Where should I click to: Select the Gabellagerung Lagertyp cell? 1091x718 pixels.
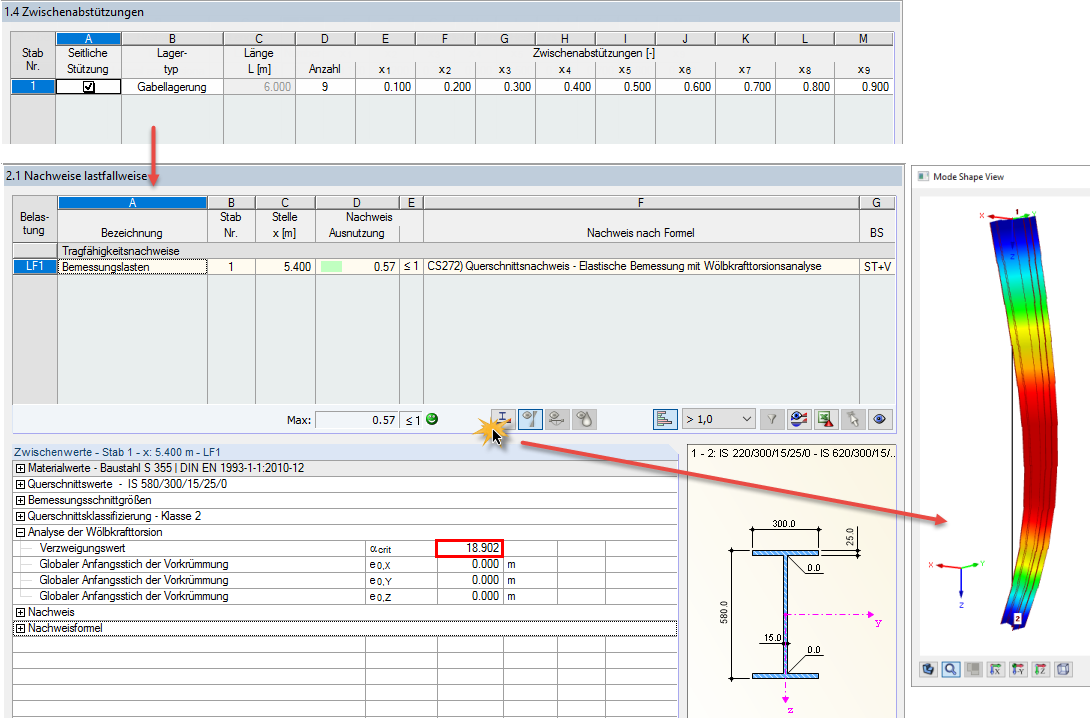(172, 87)
